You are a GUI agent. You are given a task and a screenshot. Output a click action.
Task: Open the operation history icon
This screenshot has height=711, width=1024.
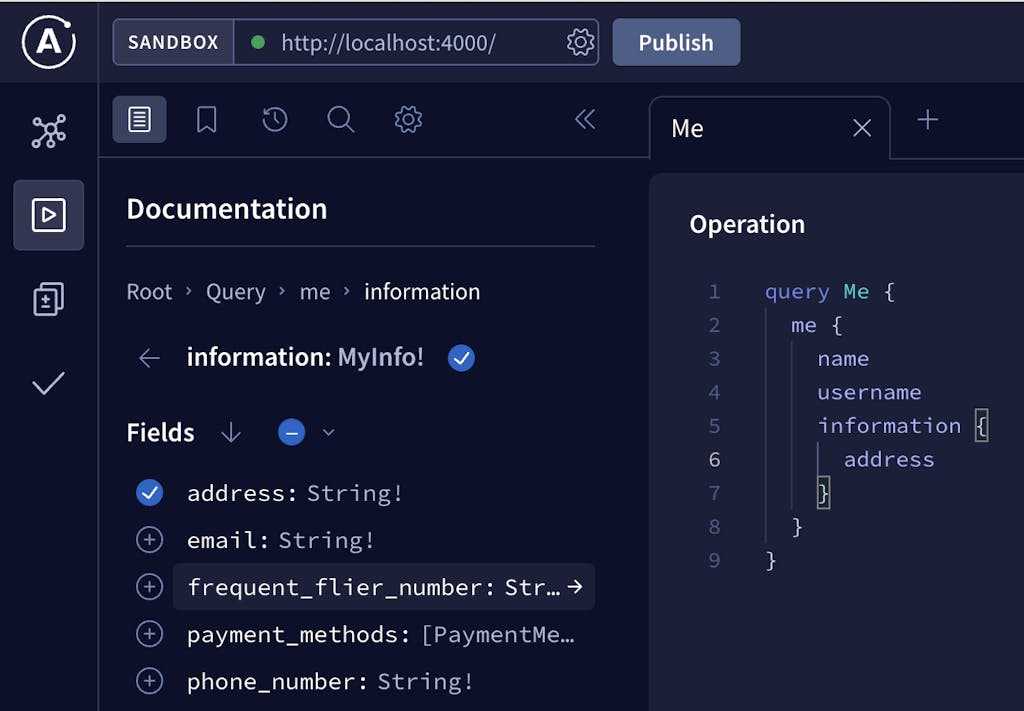275,120
